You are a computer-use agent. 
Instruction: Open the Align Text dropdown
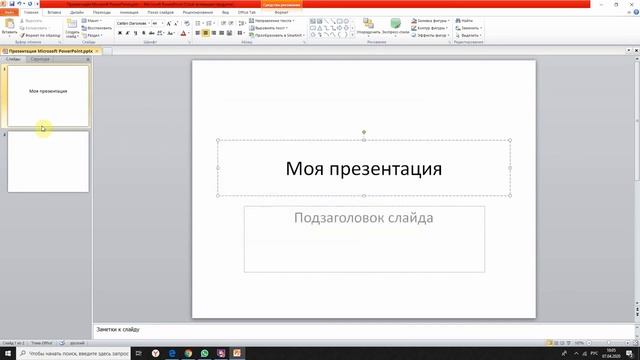269,28
